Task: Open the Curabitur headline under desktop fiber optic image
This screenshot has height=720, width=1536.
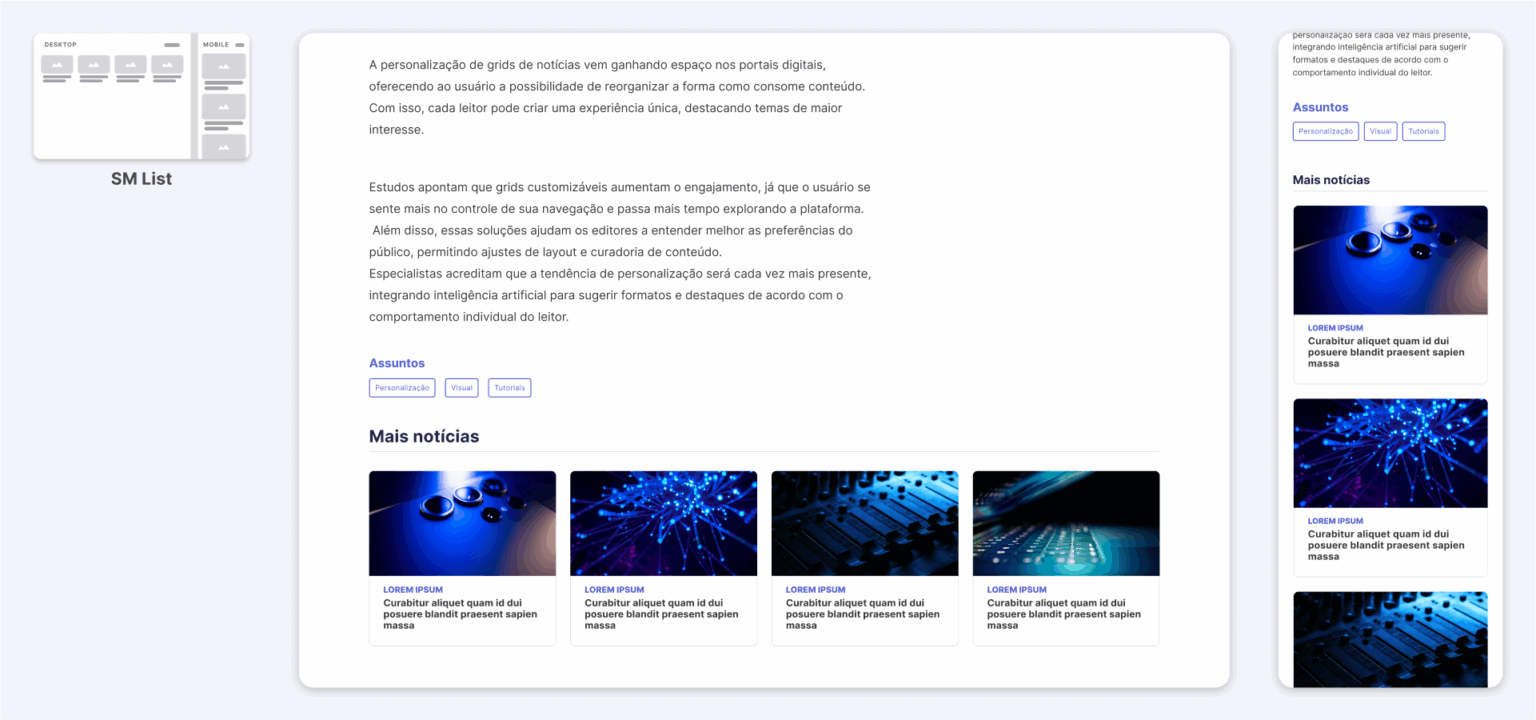Action: pyautogui.click(x=661, y=614)
